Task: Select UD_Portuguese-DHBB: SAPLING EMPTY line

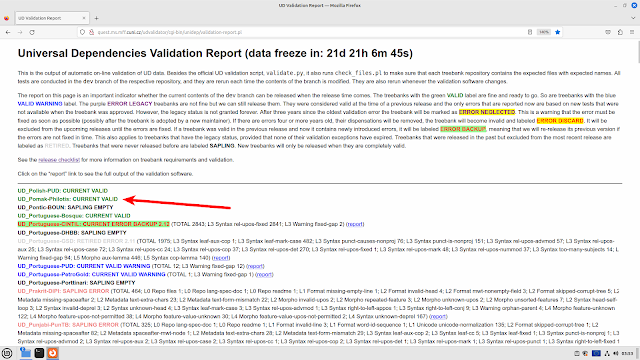Action: pyautogui.click(x=72, y=233)
